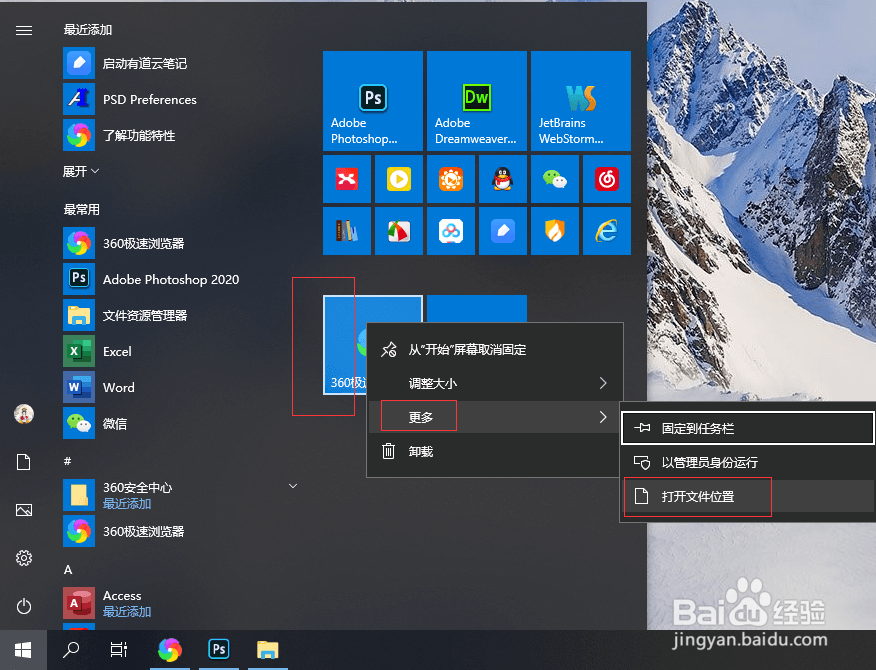Open taskbar Search magnifier

pyautogui.click(x=71, y=650)
